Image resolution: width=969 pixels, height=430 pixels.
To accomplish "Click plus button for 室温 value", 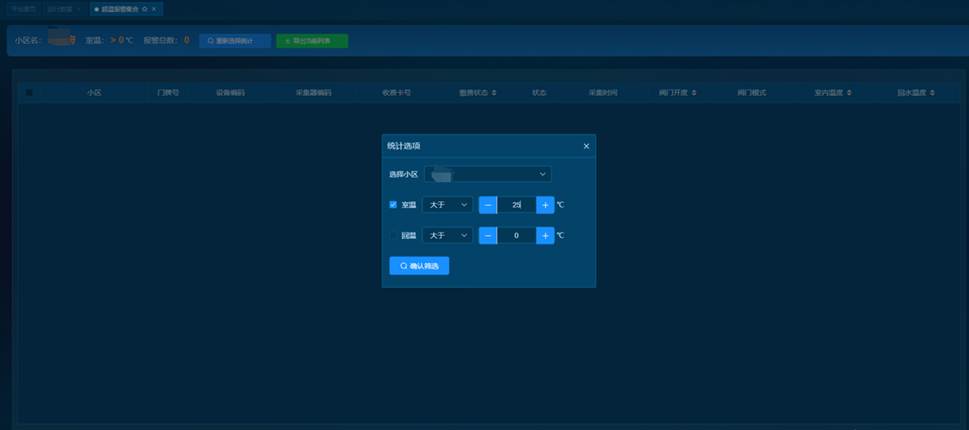I will click(545, 205).
